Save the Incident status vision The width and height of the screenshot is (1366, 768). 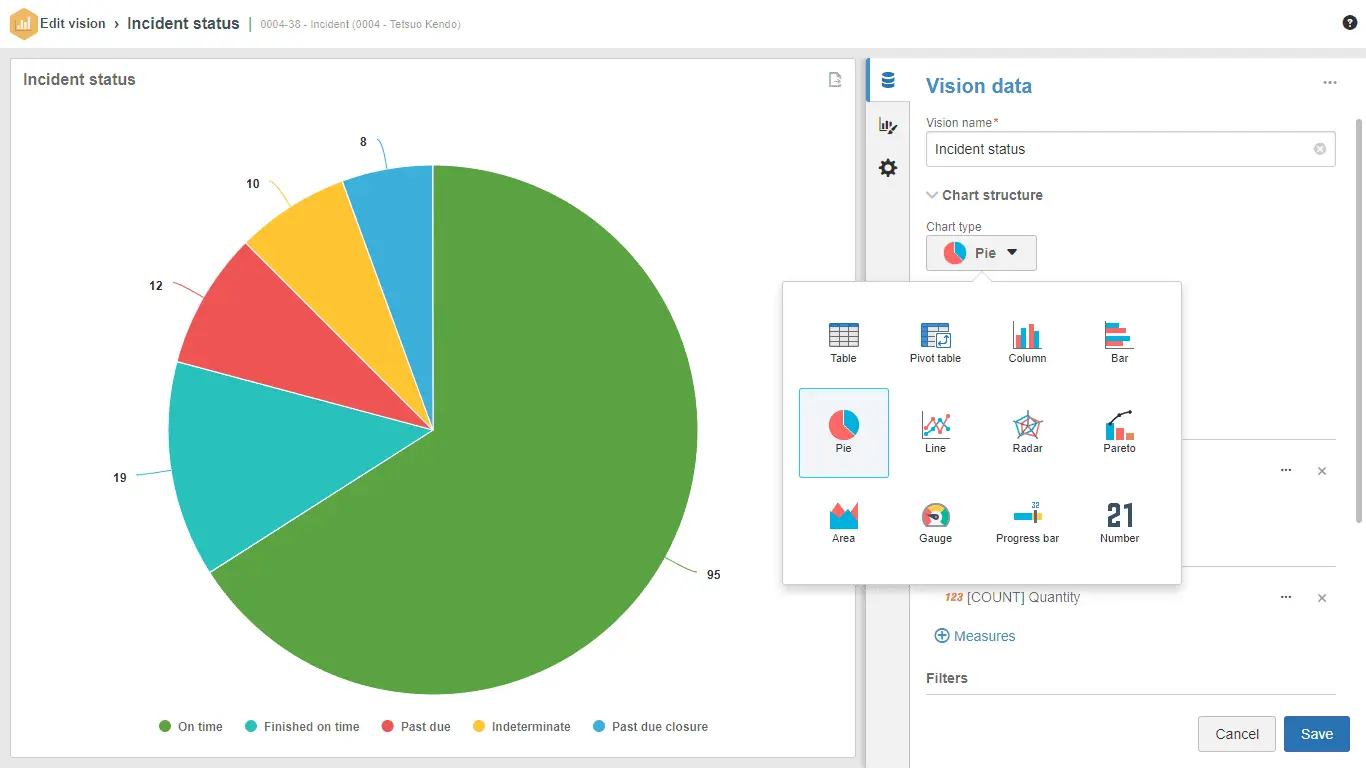click(1316, 733)
